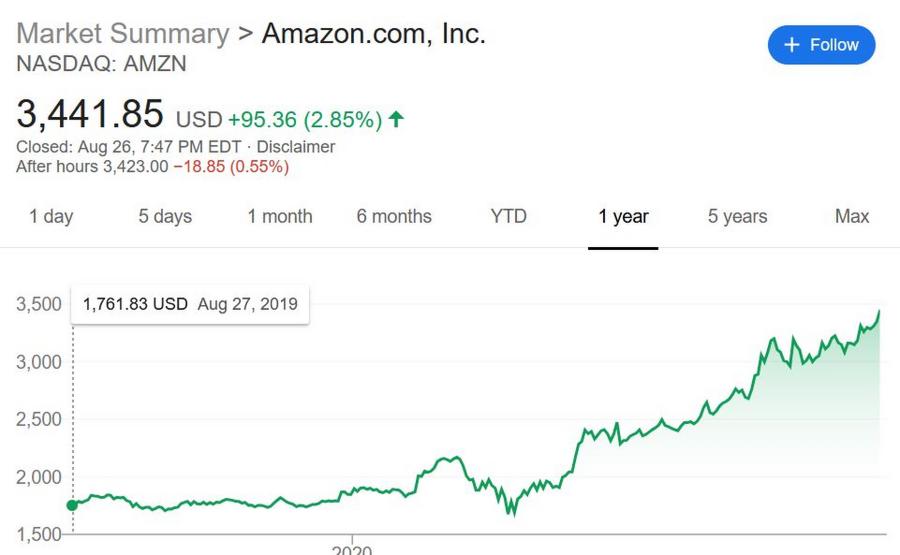Image resolution: width=900 pixels, height=555 pixels.
Task: Open the Market Summary breadcrumb link
Action: [123, 33]
